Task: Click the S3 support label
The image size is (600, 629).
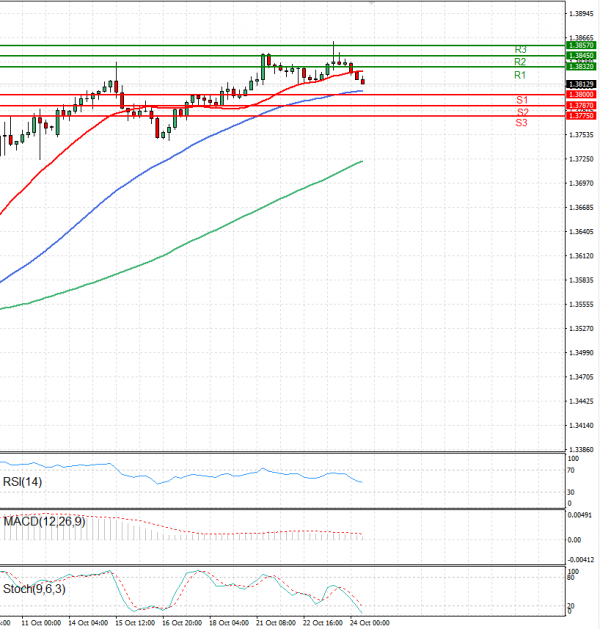Action: tap(521, 123)
